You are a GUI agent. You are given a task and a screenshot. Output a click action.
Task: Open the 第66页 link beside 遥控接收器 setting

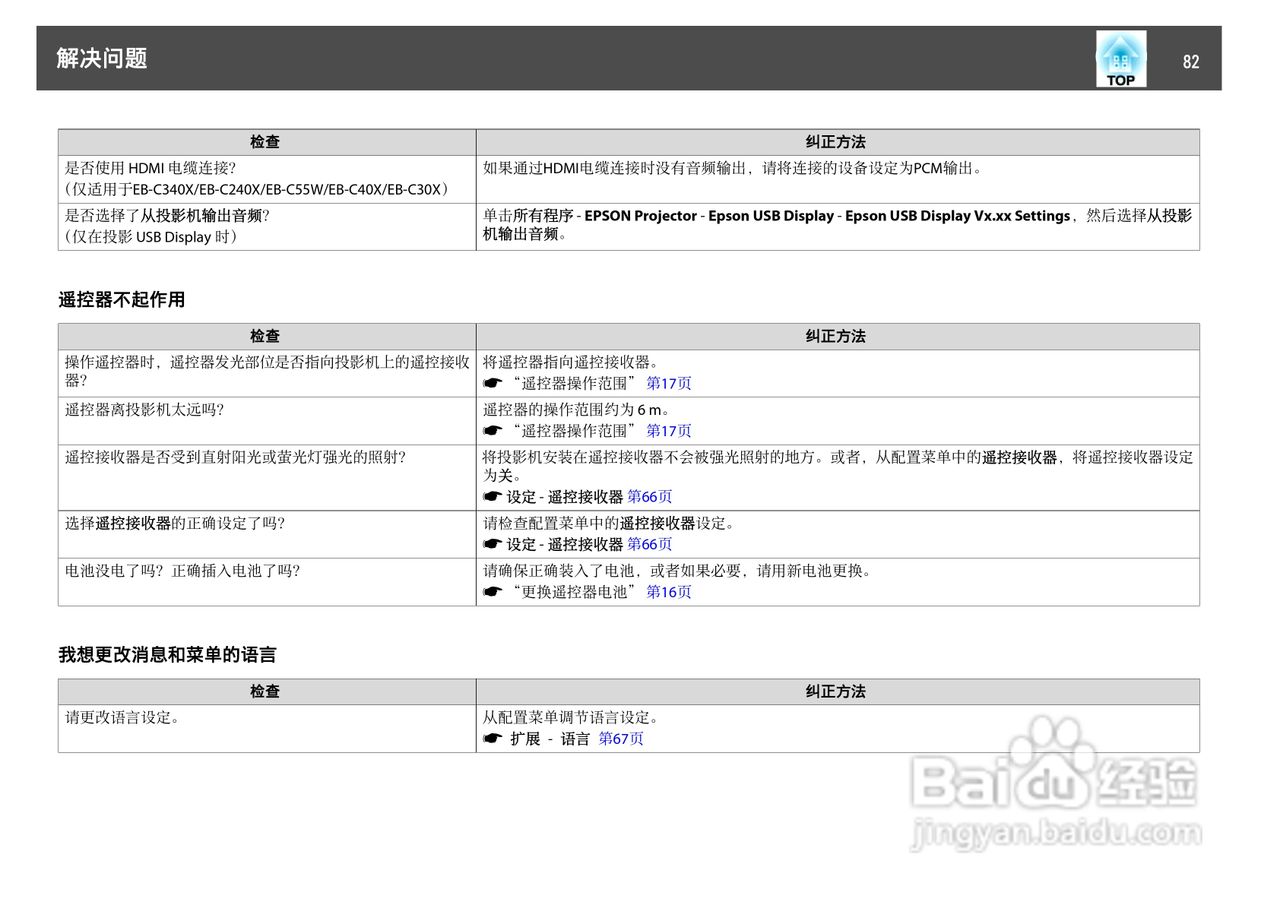point(648,496)
